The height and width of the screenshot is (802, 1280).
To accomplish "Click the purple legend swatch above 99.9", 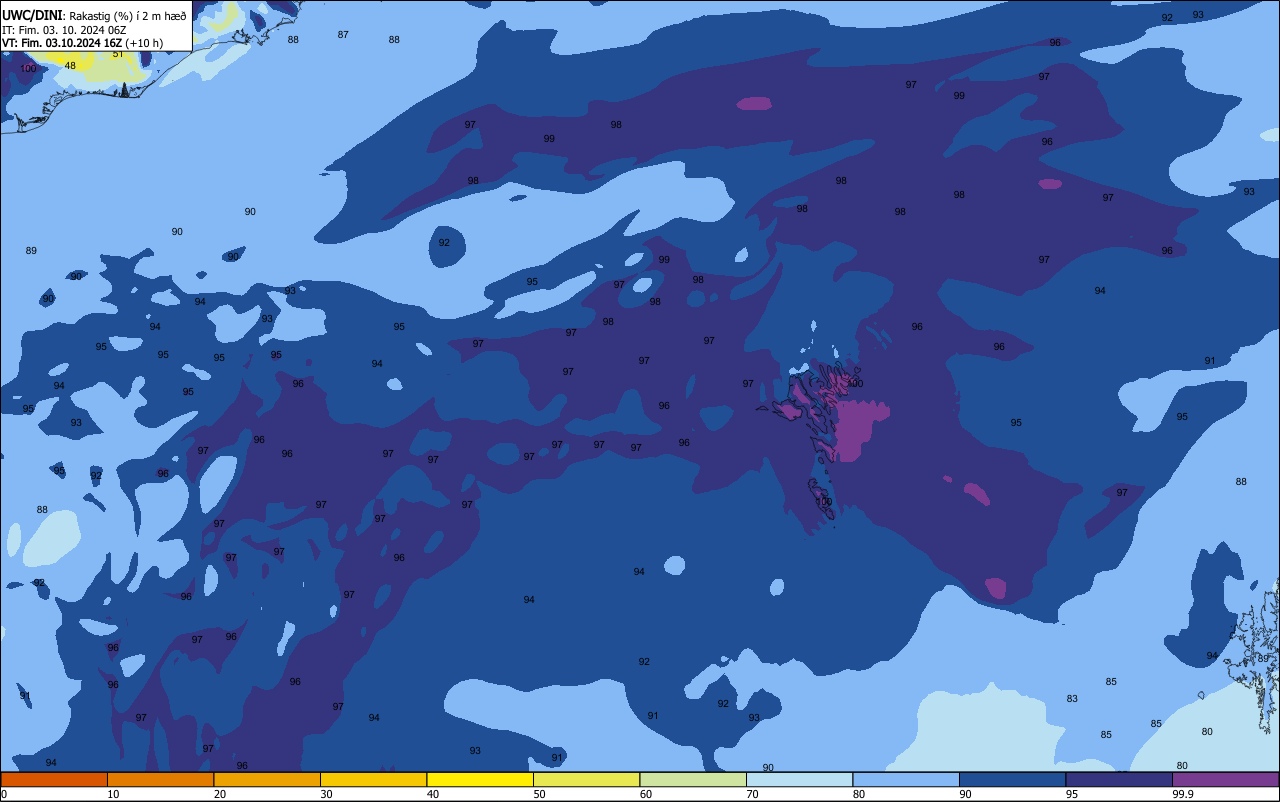I will (x=1225, y=779).
